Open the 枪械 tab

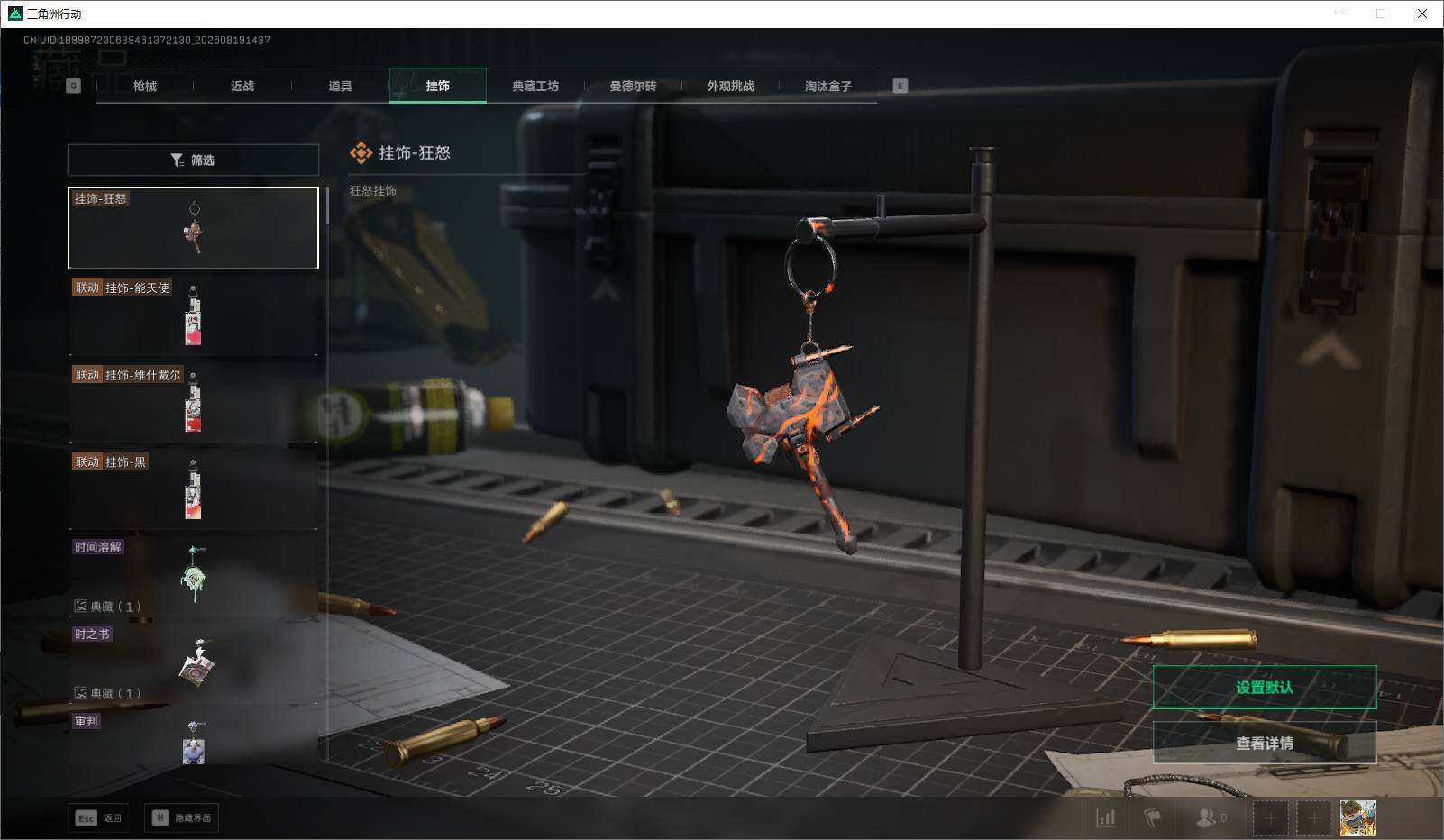(144, 86)
